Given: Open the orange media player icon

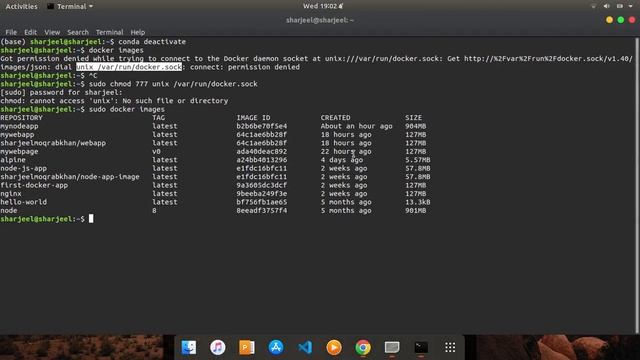Looking at the screenshot, I should click(334, 347).
